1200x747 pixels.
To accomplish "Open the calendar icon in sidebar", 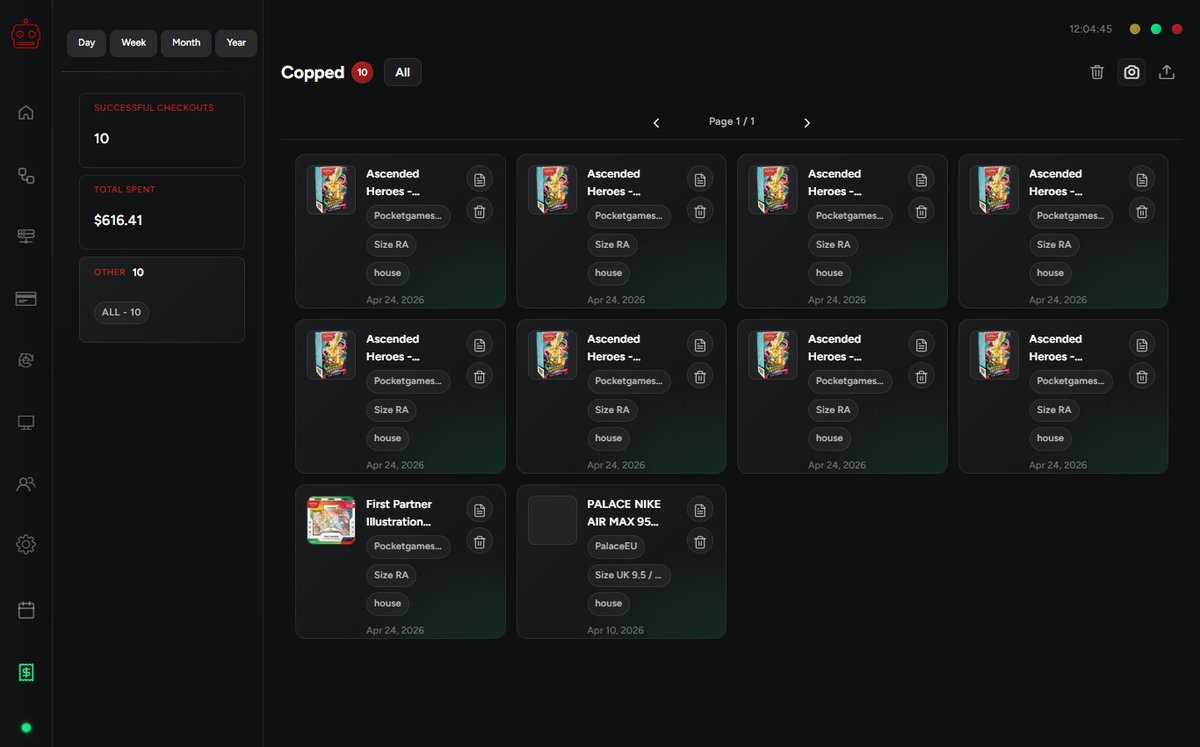I will (x=26, y=609).
